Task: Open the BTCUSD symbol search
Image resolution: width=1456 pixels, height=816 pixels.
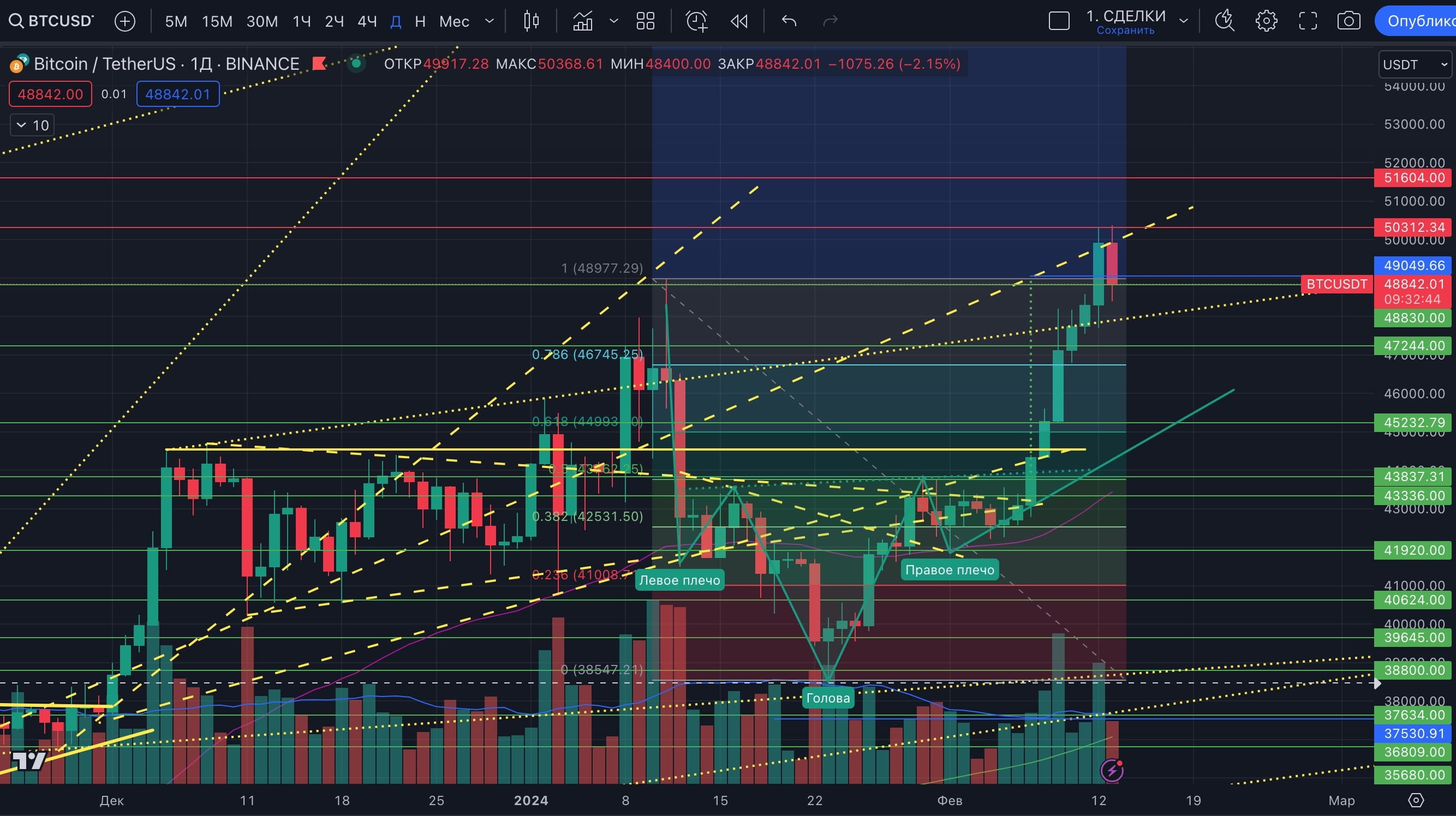Action: pyautogui.click(x=51, y=21)
